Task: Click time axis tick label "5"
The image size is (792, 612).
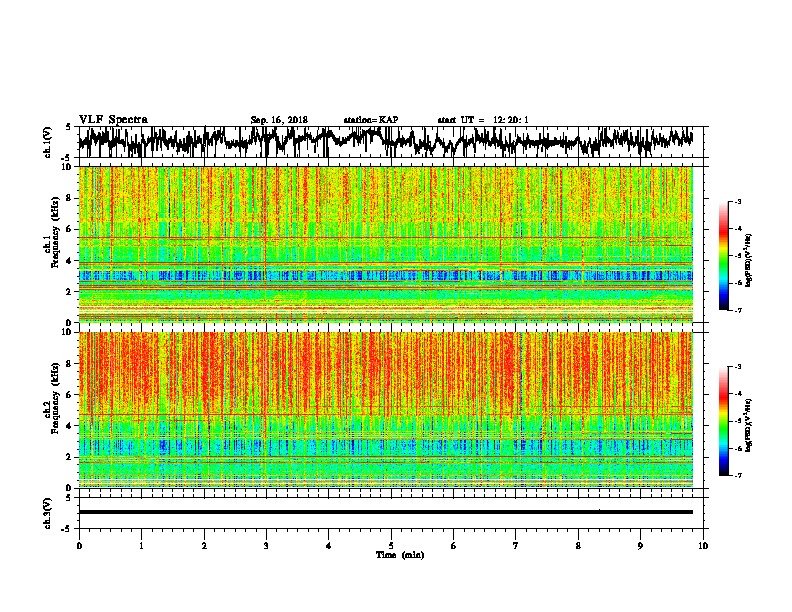Action: (x=391, y=546)
